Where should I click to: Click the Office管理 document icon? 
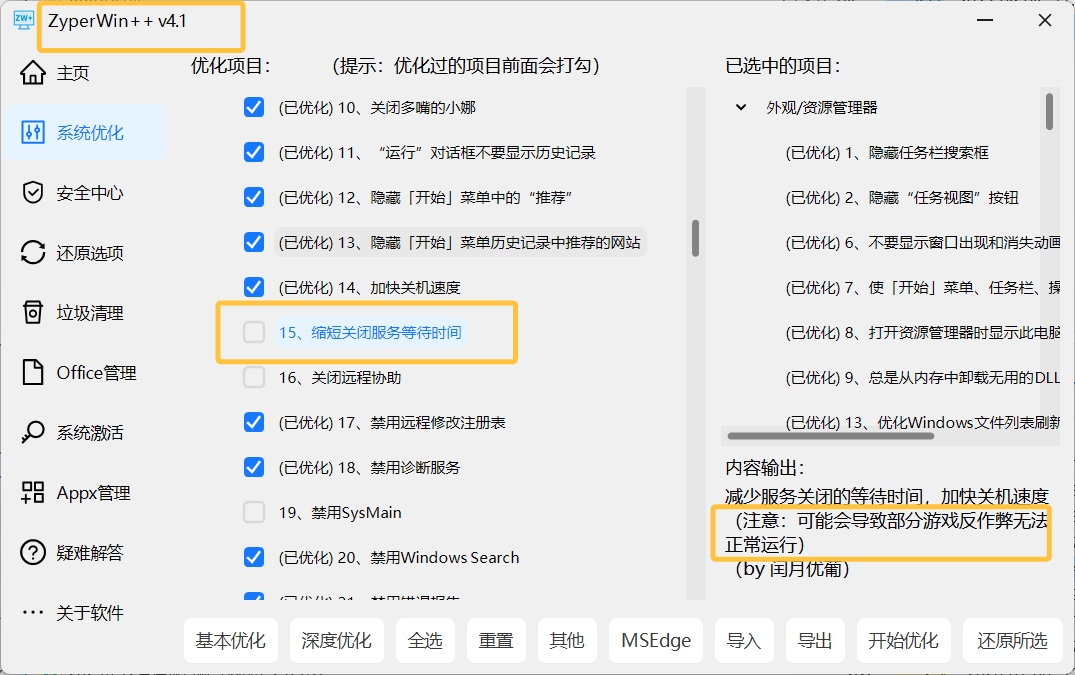(x=33, y=373)
